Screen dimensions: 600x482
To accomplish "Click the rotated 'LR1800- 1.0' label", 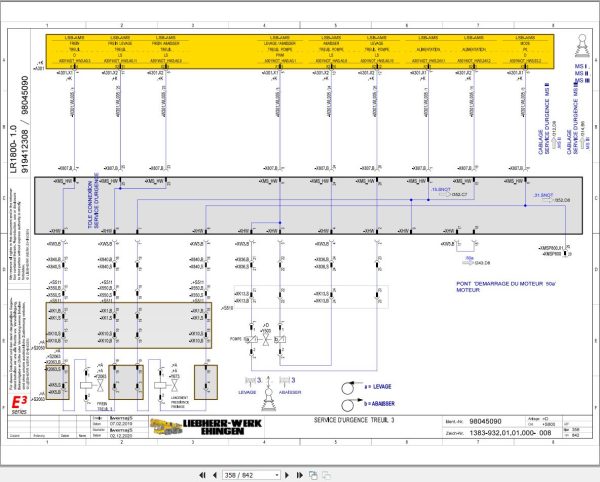I will [13, 149].
